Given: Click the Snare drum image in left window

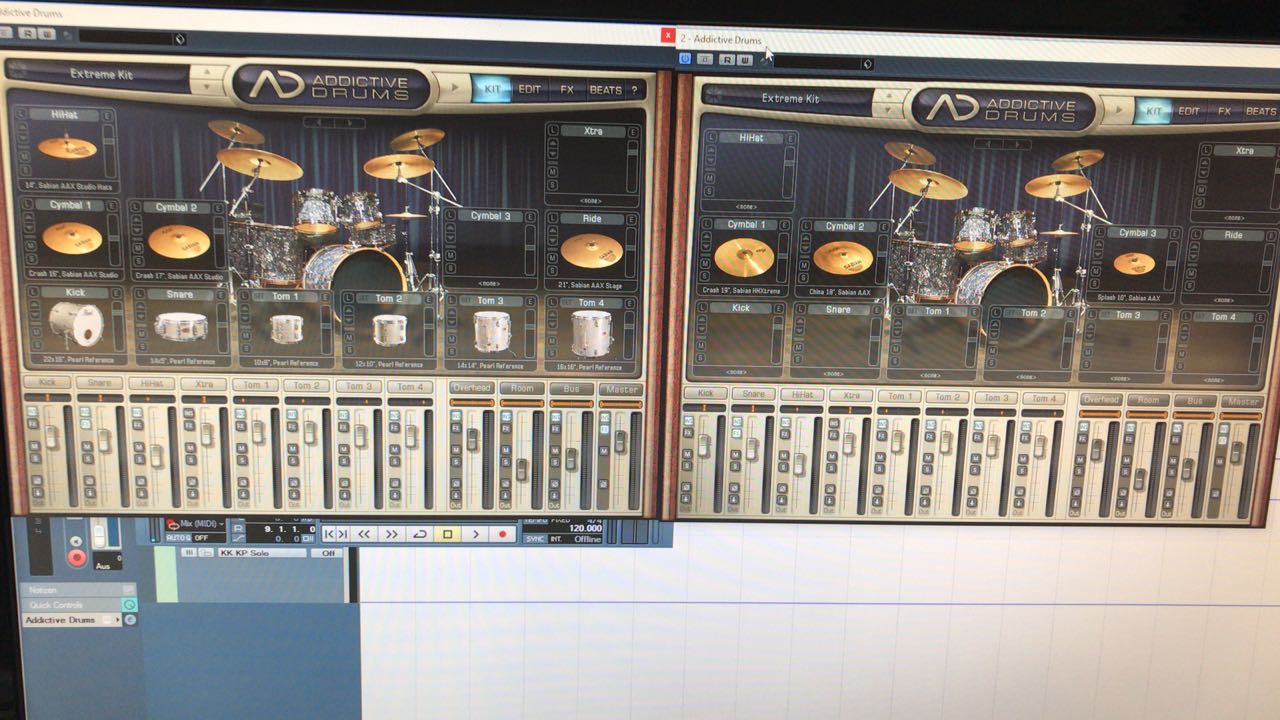Looking at the screenshot, I should pos(181,326).
